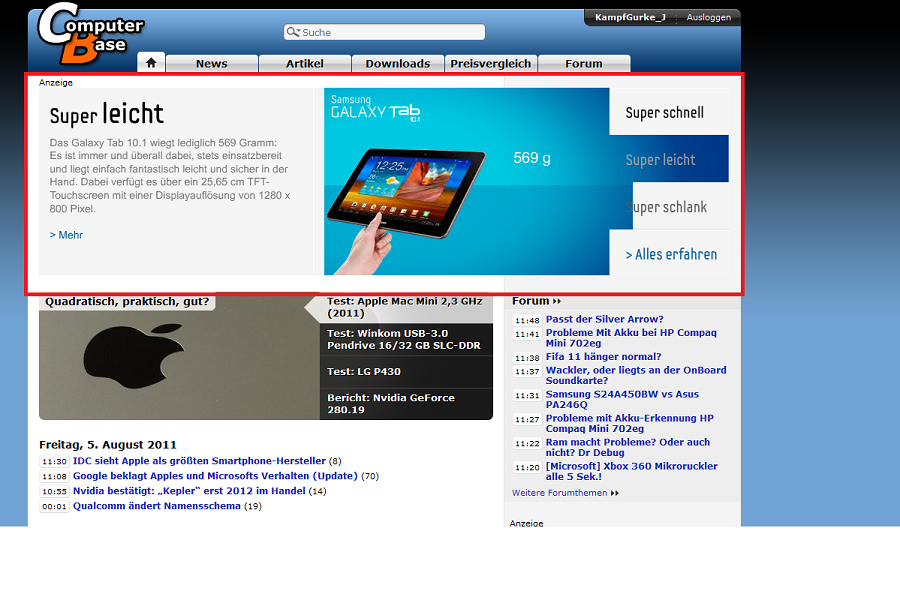Click the 569 g label in ad

coord(532,158)
